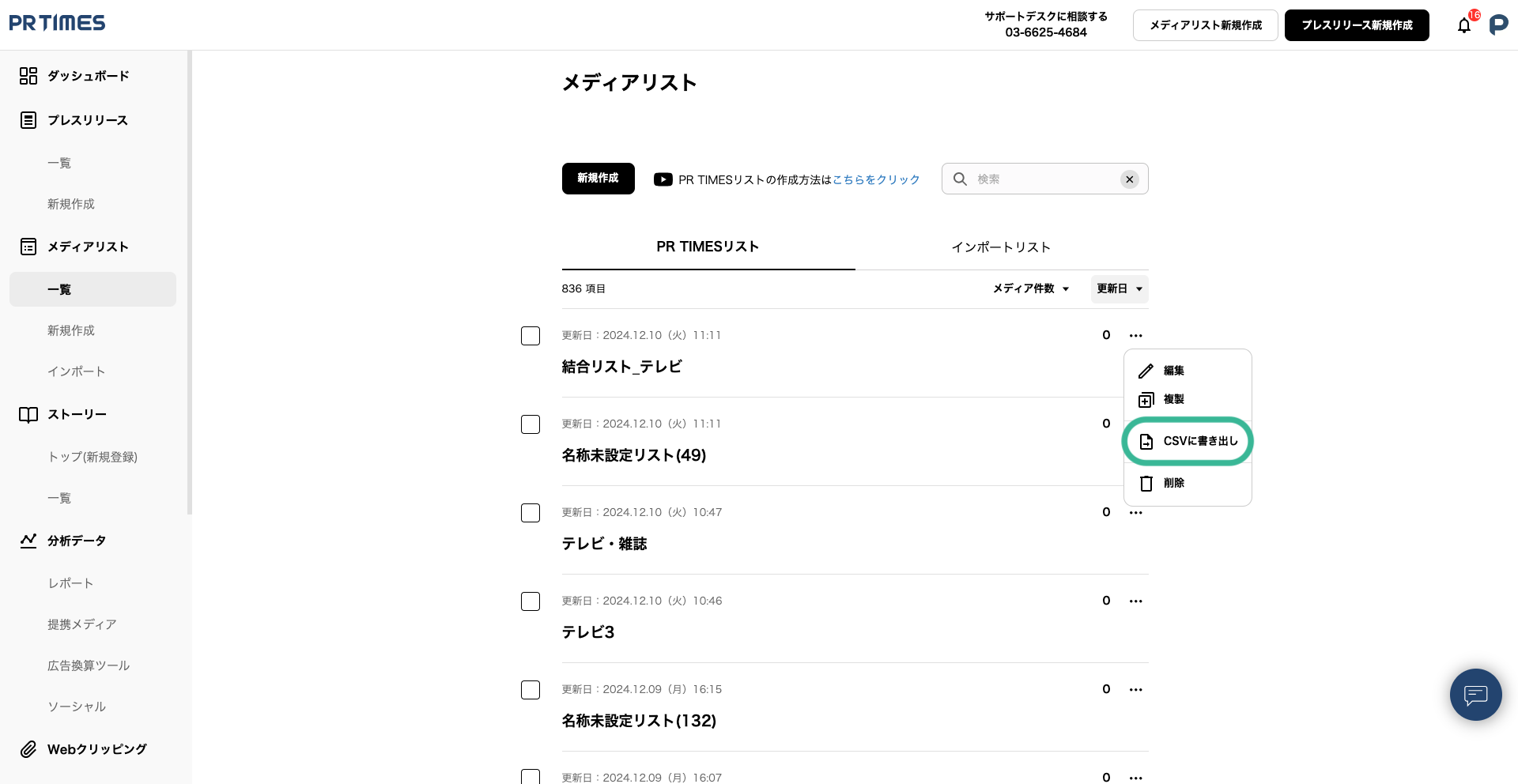Open the ダッシュボード sidebar item
The height and width of the screenshot is (784, 1518).
tap(88, 76)
